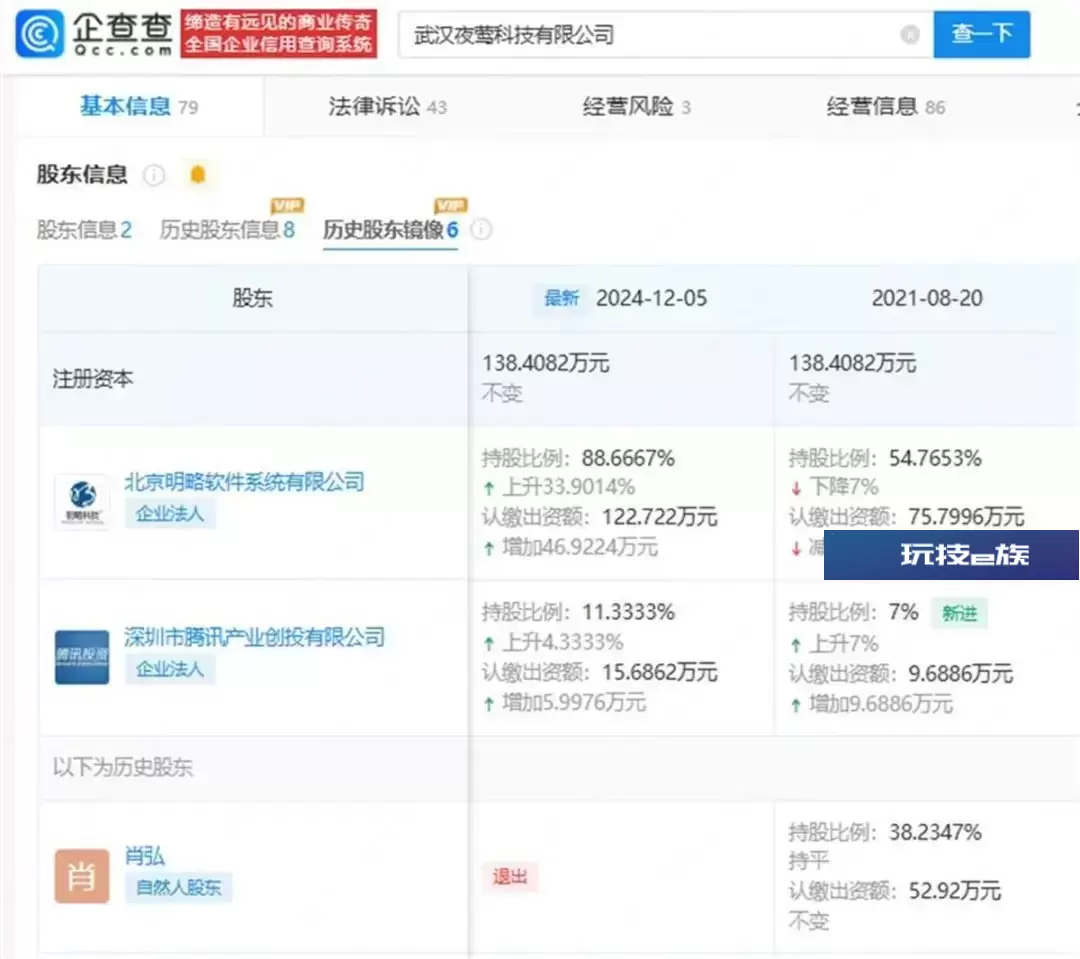Switch to the 基本信息 tab

click(139, 107)
